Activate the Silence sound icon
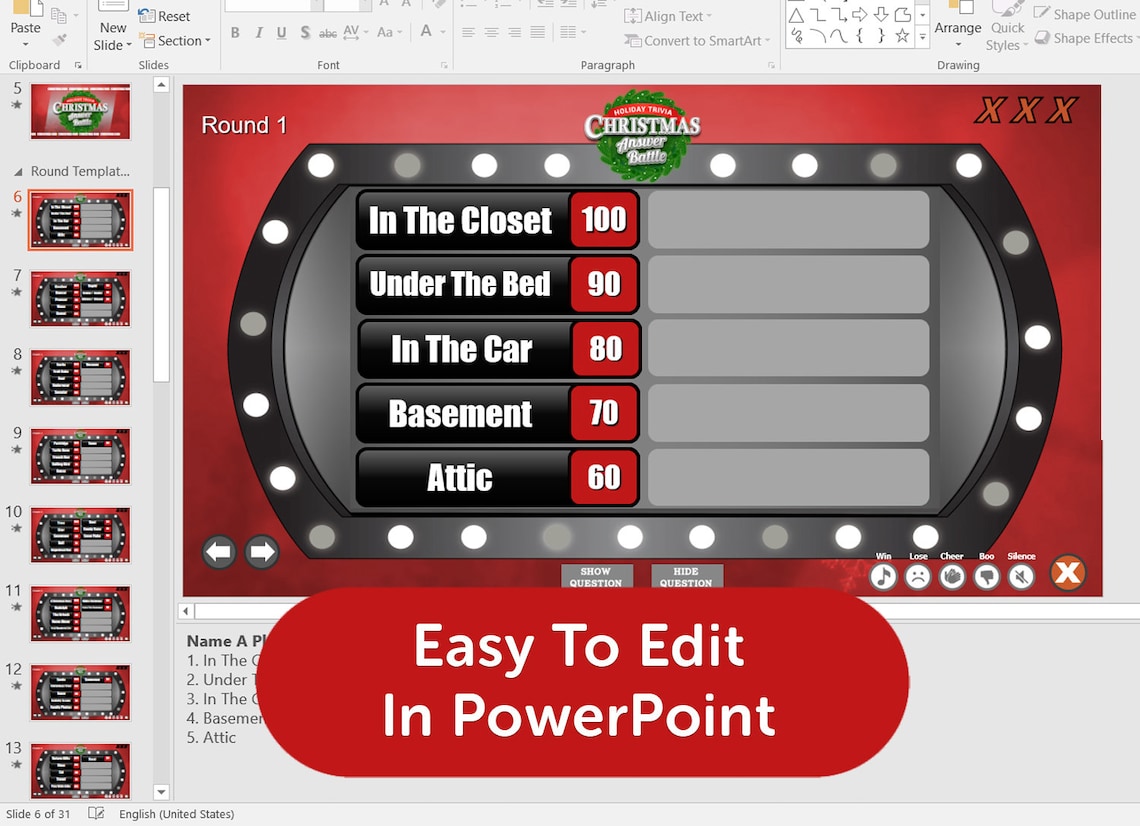The image size is (1140, 826). 1021,577
